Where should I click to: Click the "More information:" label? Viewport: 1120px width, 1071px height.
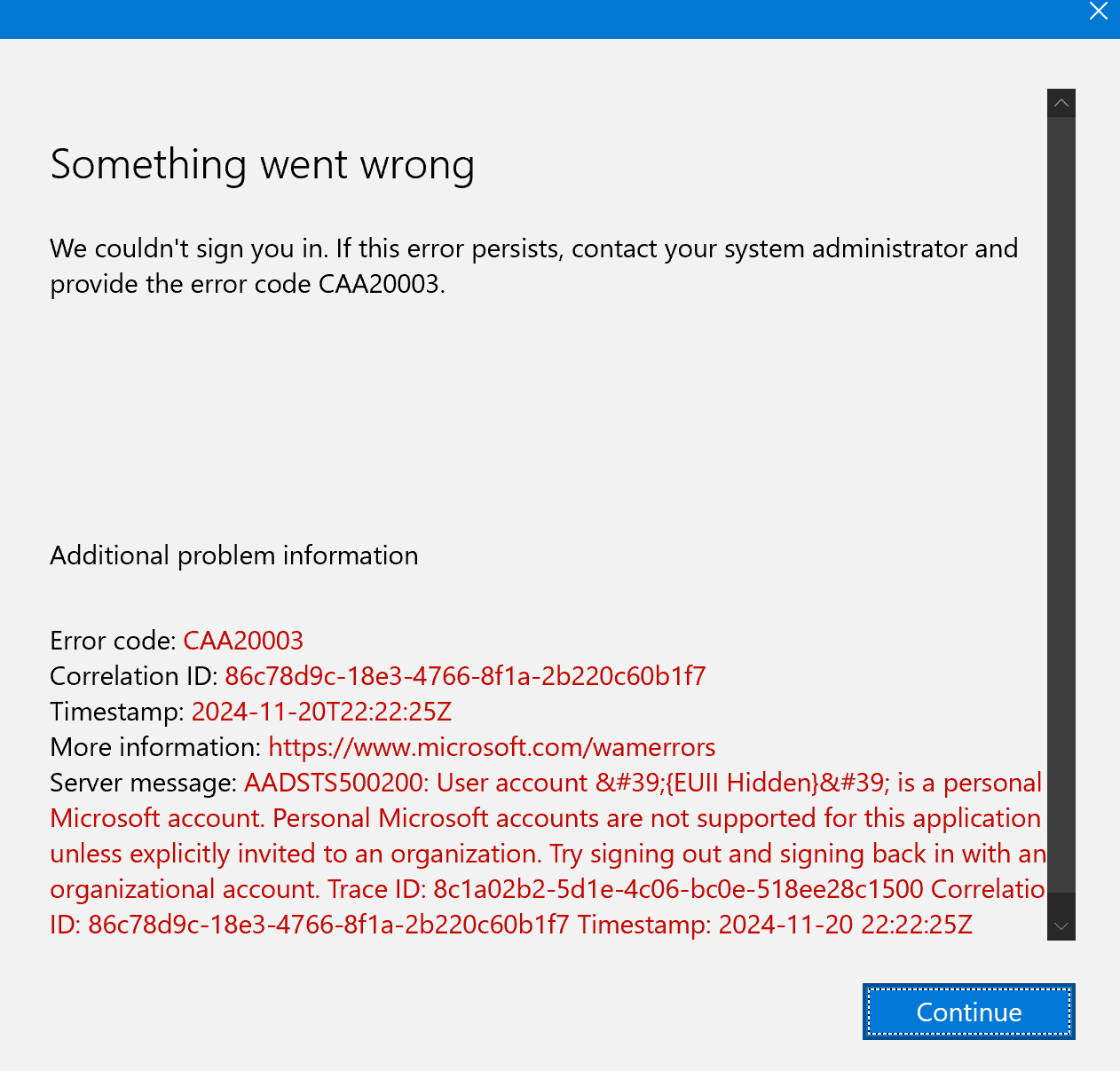pyautogui.click(x=156, y=747)
